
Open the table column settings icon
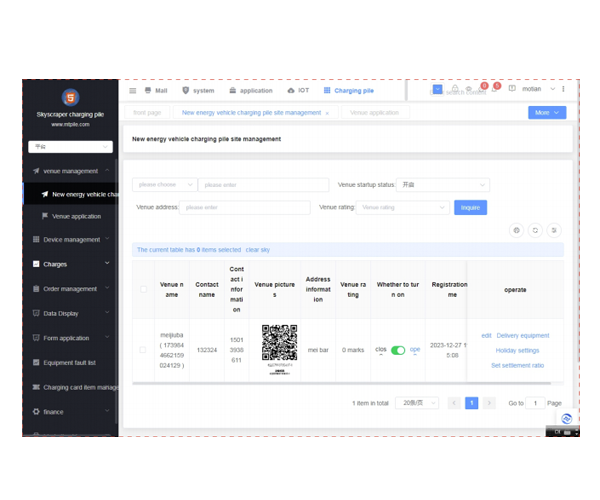pos(516,230)
